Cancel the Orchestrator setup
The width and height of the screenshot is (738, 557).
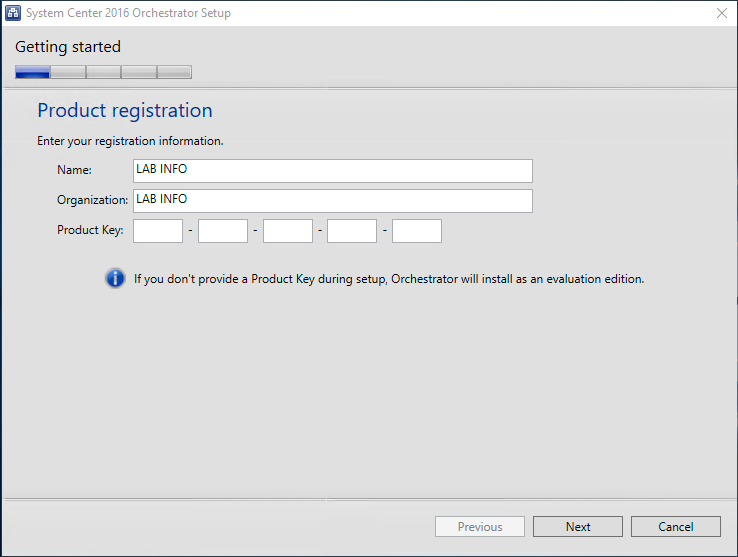click(676, 527)
